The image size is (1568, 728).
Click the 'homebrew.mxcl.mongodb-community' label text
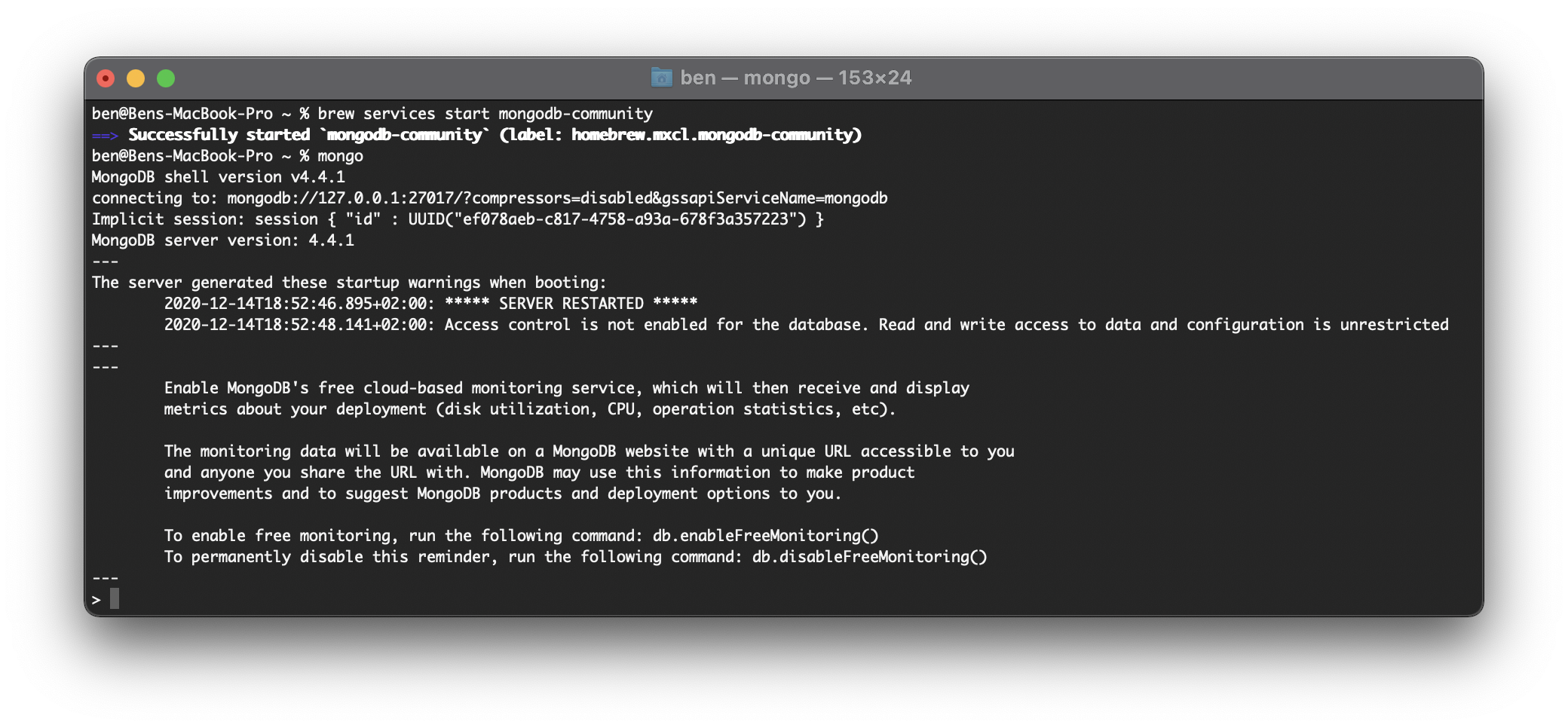[x=715, y=135]
